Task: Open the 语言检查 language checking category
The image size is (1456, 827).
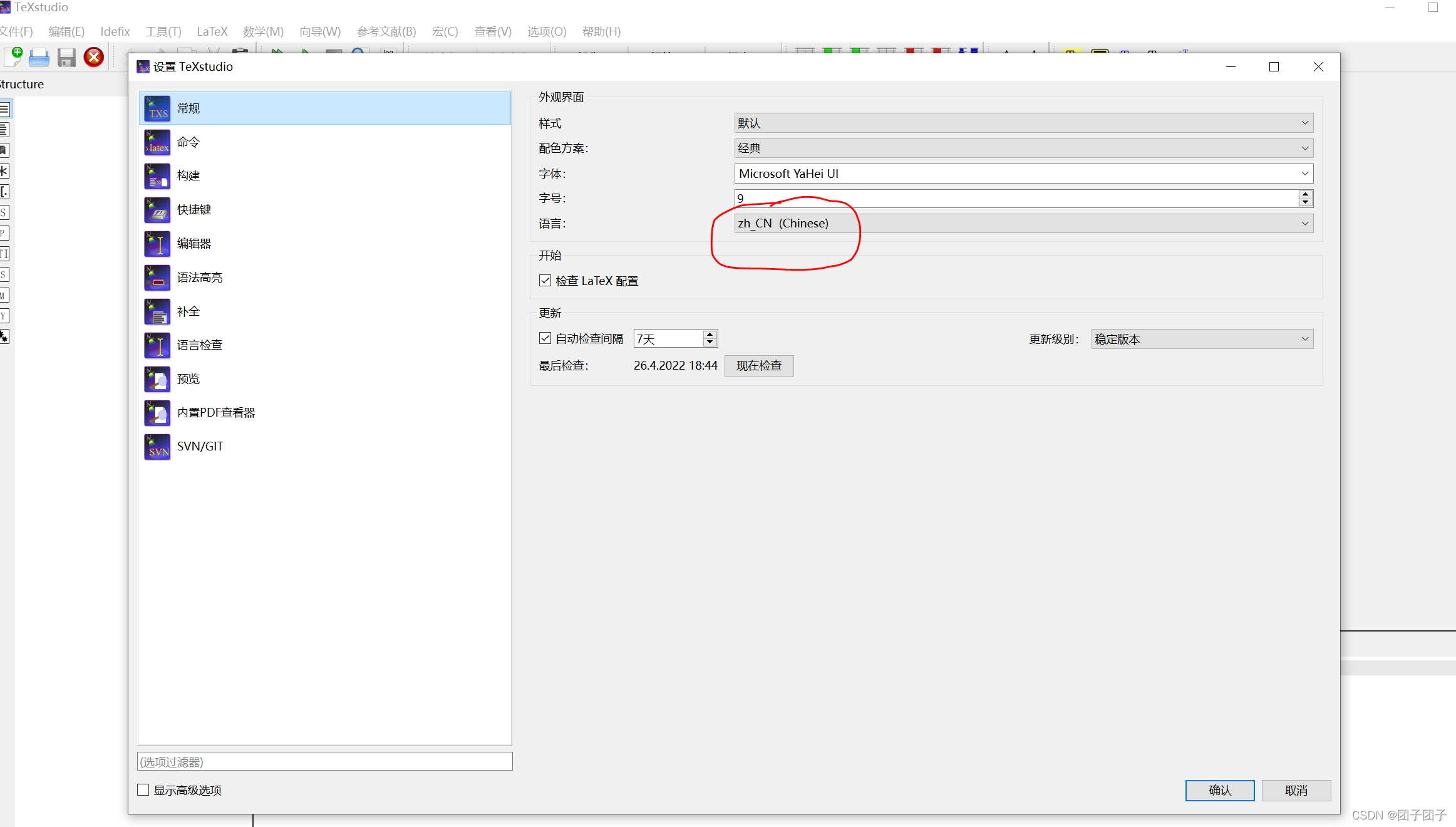Action: (x=324, y=345)
